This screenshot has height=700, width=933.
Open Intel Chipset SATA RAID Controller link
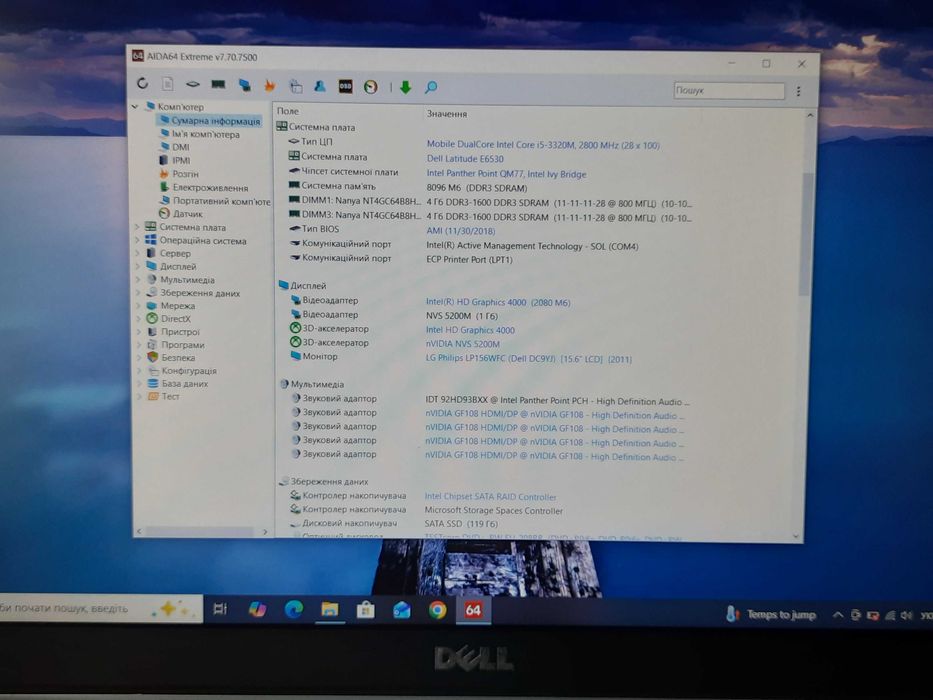coord(490,496)
